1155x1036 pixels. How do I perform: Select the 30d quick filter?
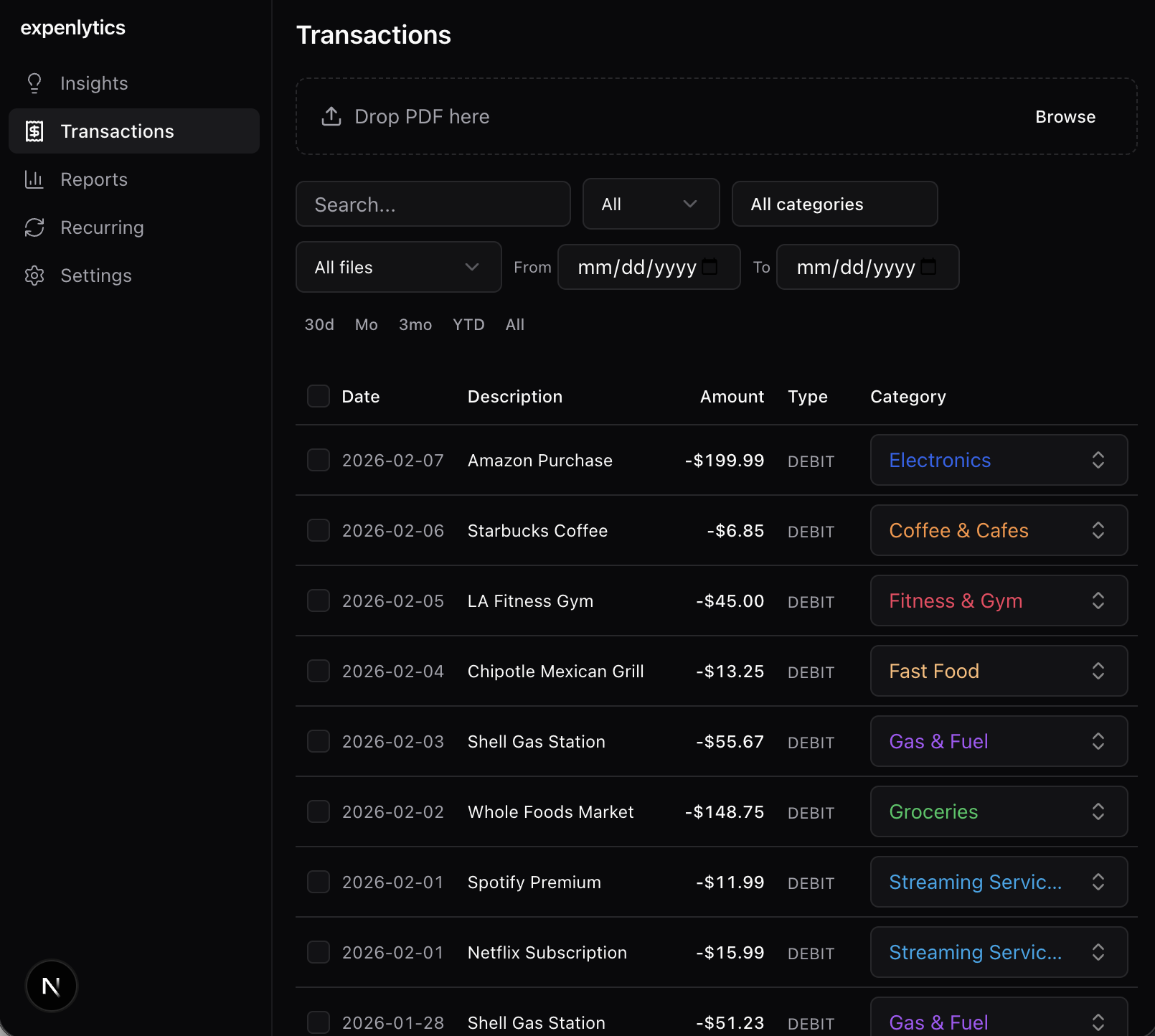(x=319, y=324)
